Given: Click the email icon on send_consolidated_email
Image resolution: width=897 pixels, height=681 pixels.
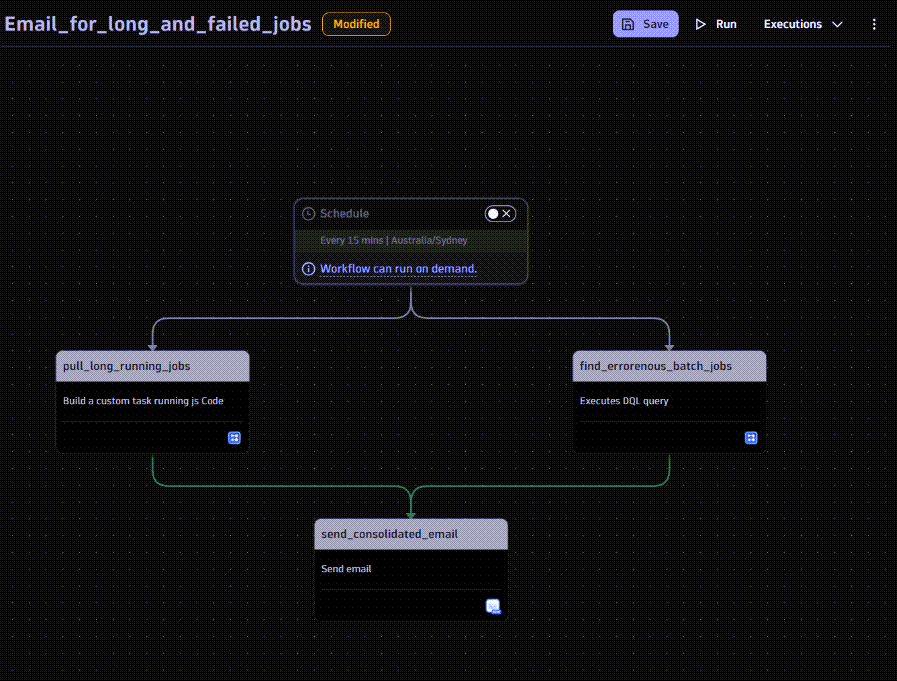Looking at the screenshot, I should [493, 606].
